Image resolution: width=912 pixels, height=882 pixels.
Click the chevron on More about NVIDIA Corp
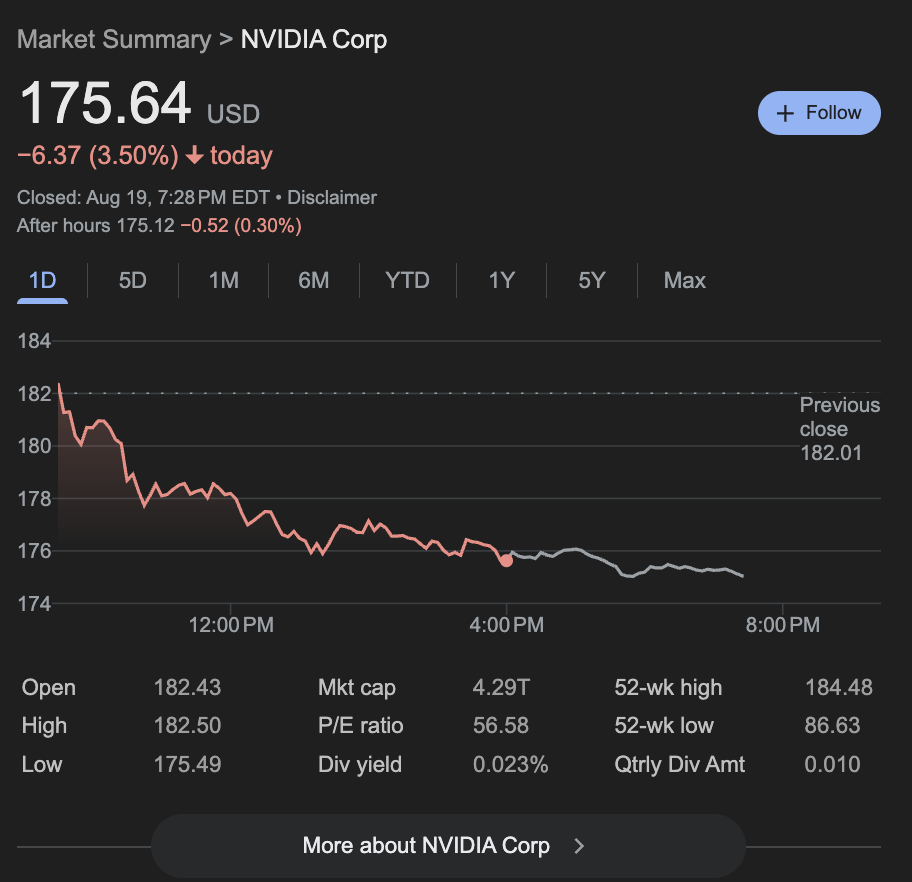click(x=579, y=846)
